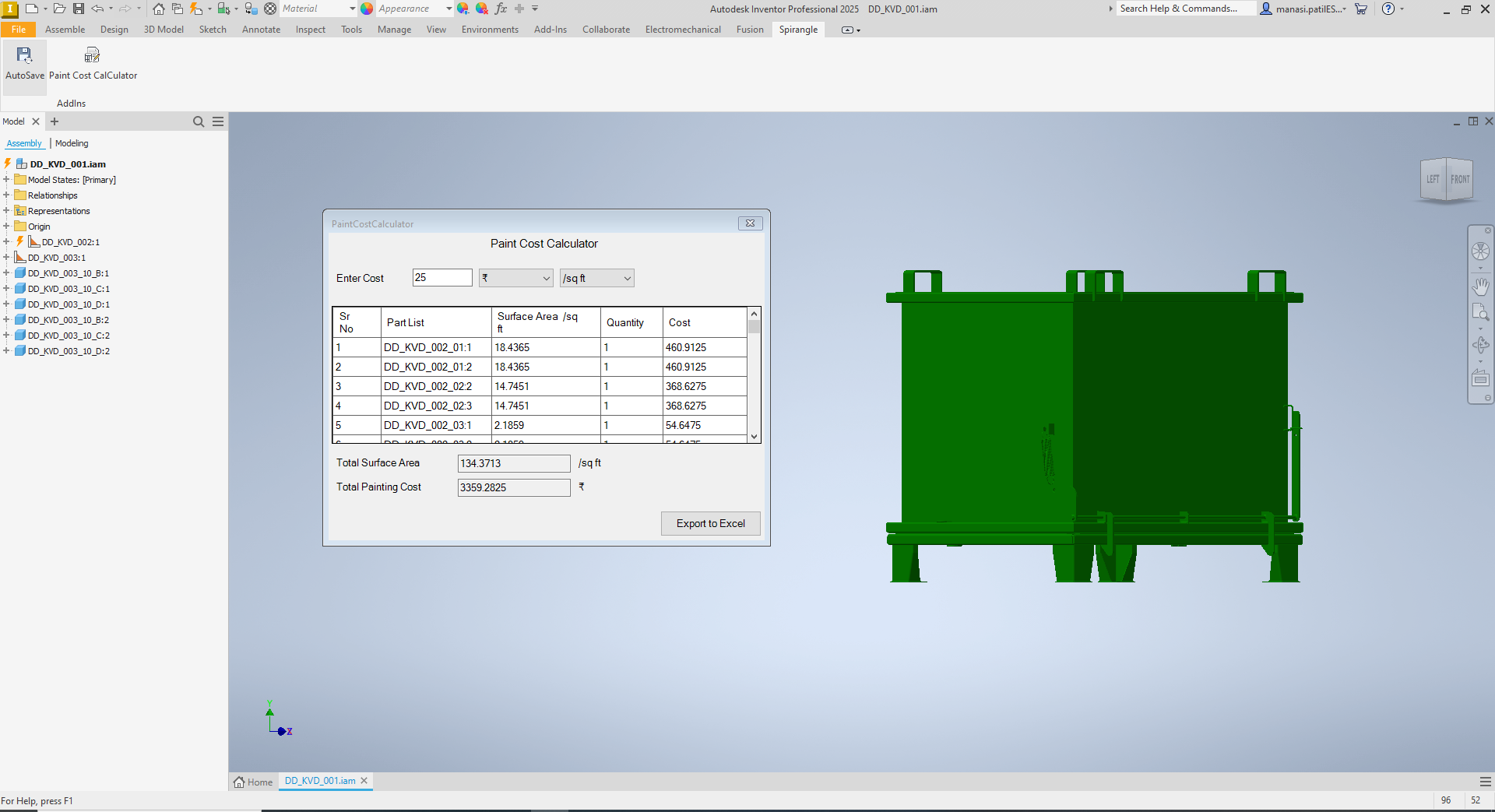Open the Autodesk shopping cart icon
This screenshot has width=1495, height=812.
click(x=1361, y=9)
